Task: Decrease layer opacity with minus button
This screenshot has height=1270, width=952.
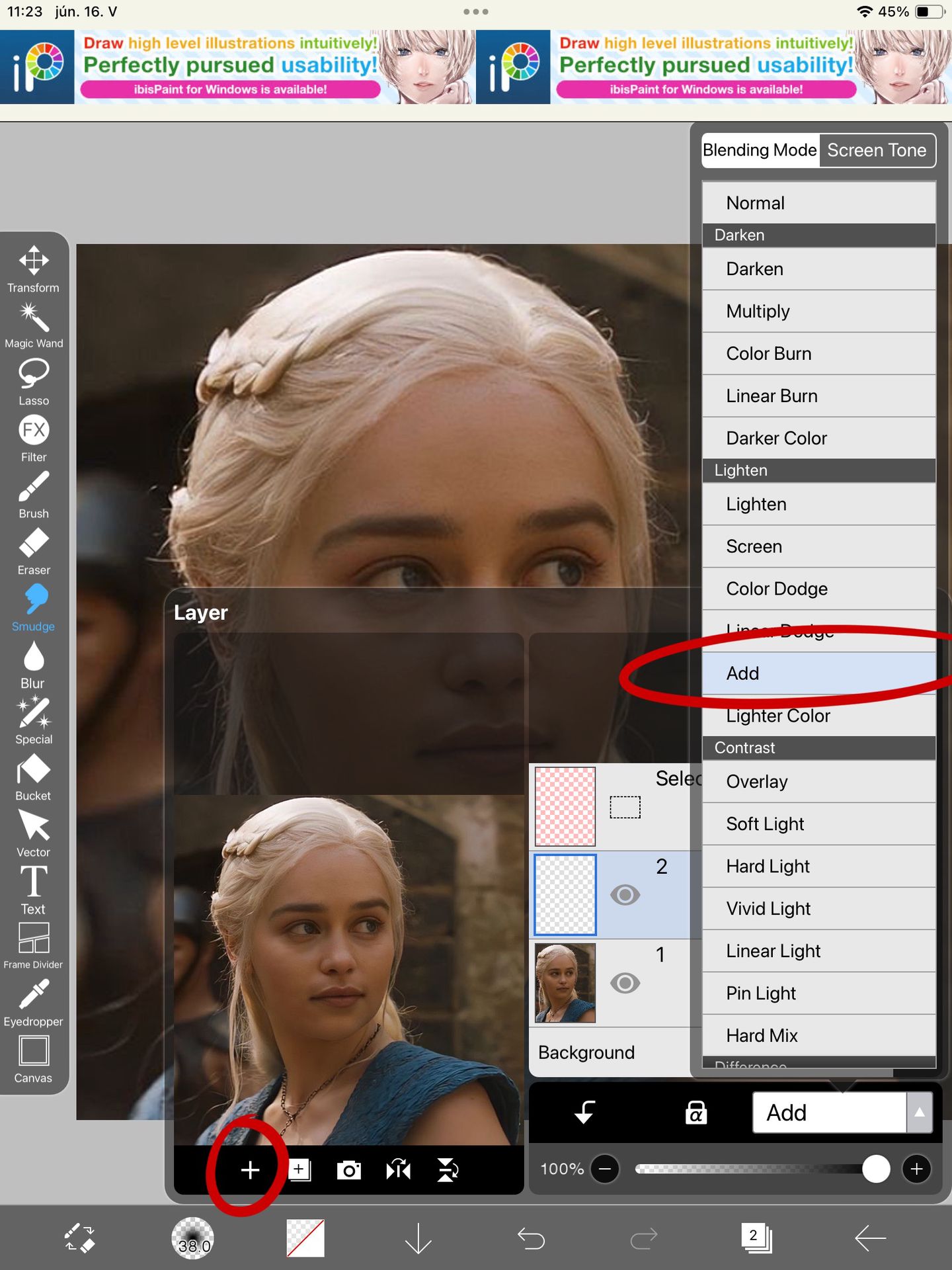Action: [605, 1169]
